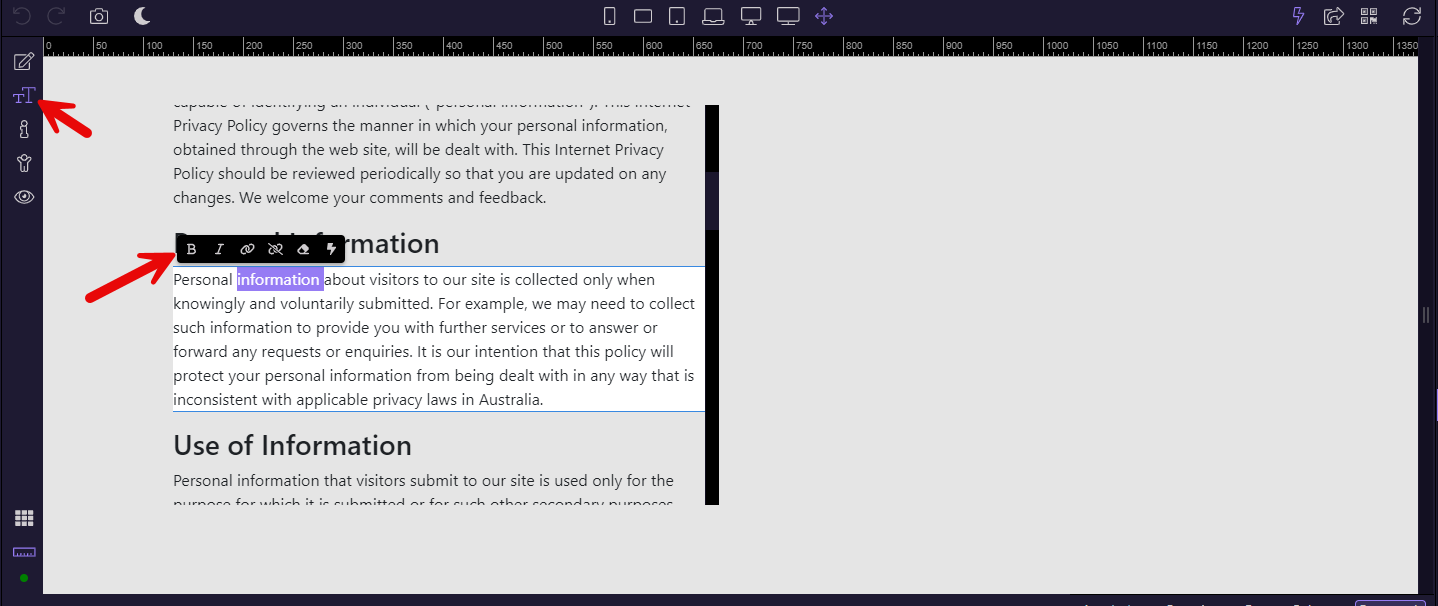This screenshot has width=1438, height=606.
Task: Select the large widescreen viewport icon
Action: coord(788,16)
